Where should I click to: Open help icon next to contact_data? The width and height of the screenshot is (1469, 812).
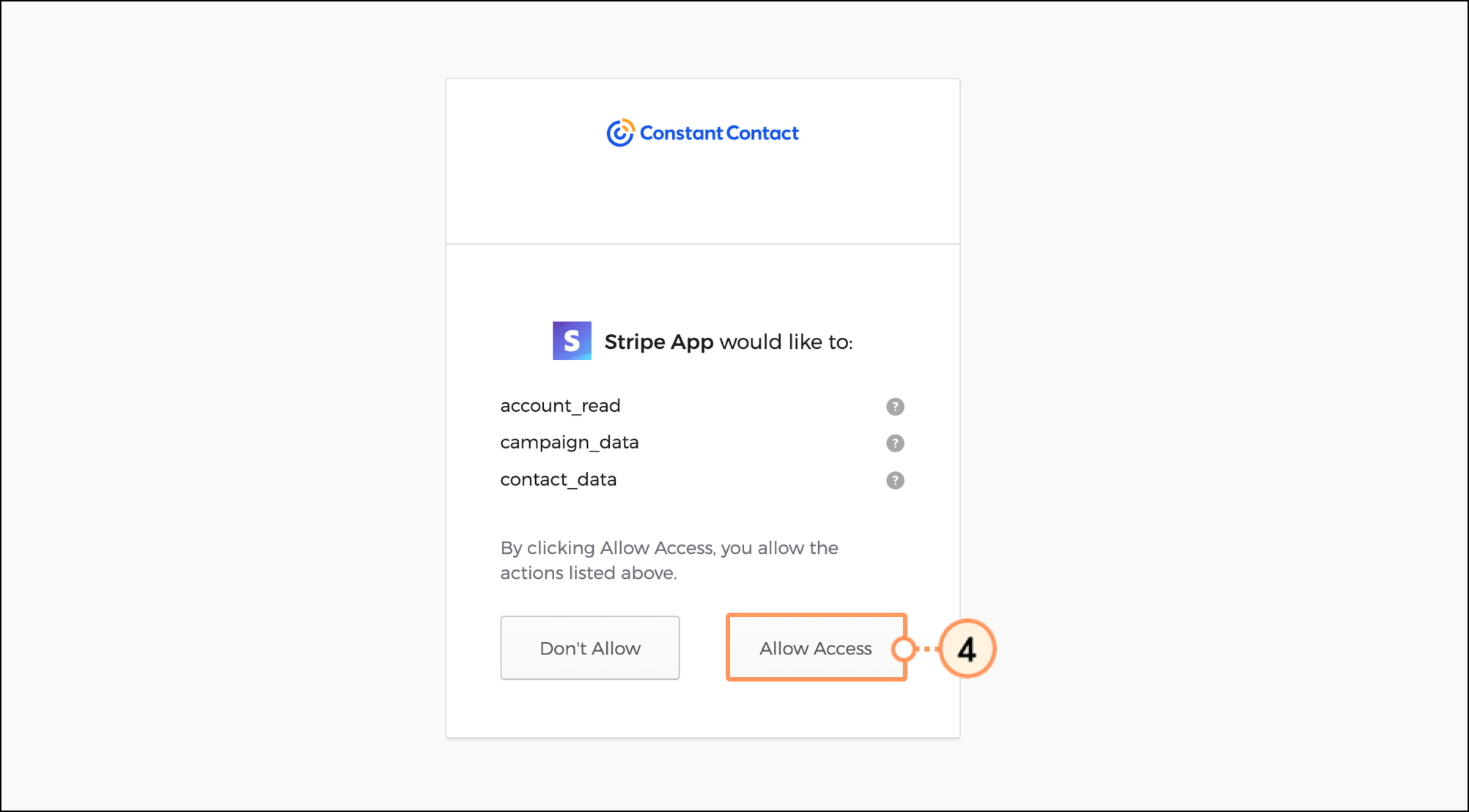(x=895, y=480)
